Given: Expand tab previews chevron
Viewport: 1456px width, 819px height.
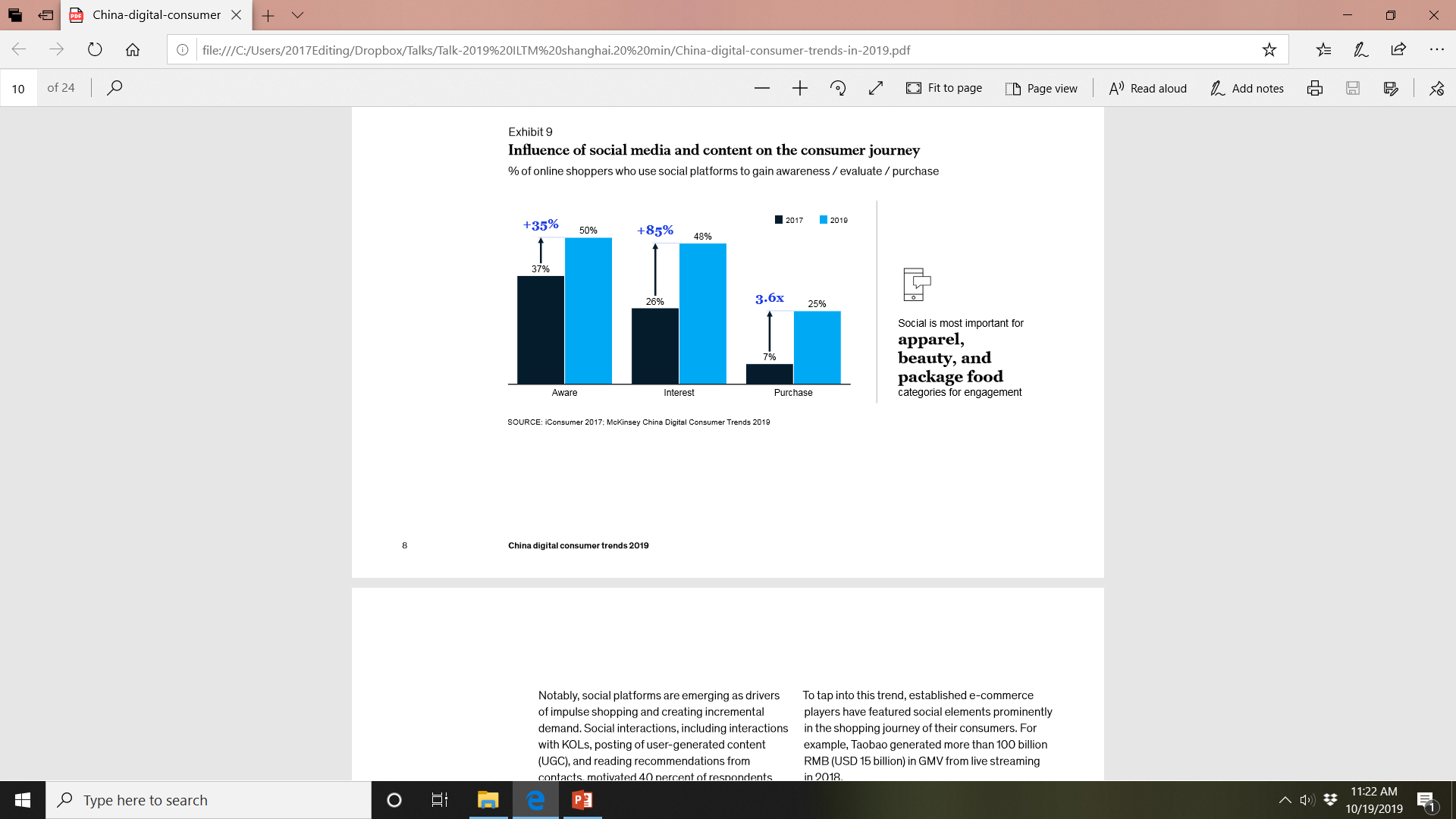Looking at the screenshot, I should click(297, 15).
